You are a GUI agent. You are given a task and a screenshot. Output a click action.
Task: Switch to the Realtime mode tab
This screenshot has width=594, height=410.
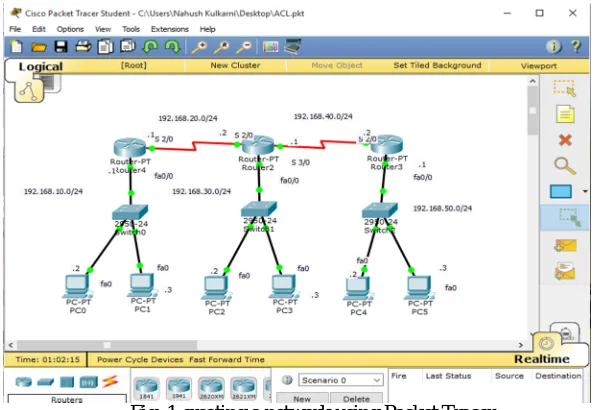(541, 358)
